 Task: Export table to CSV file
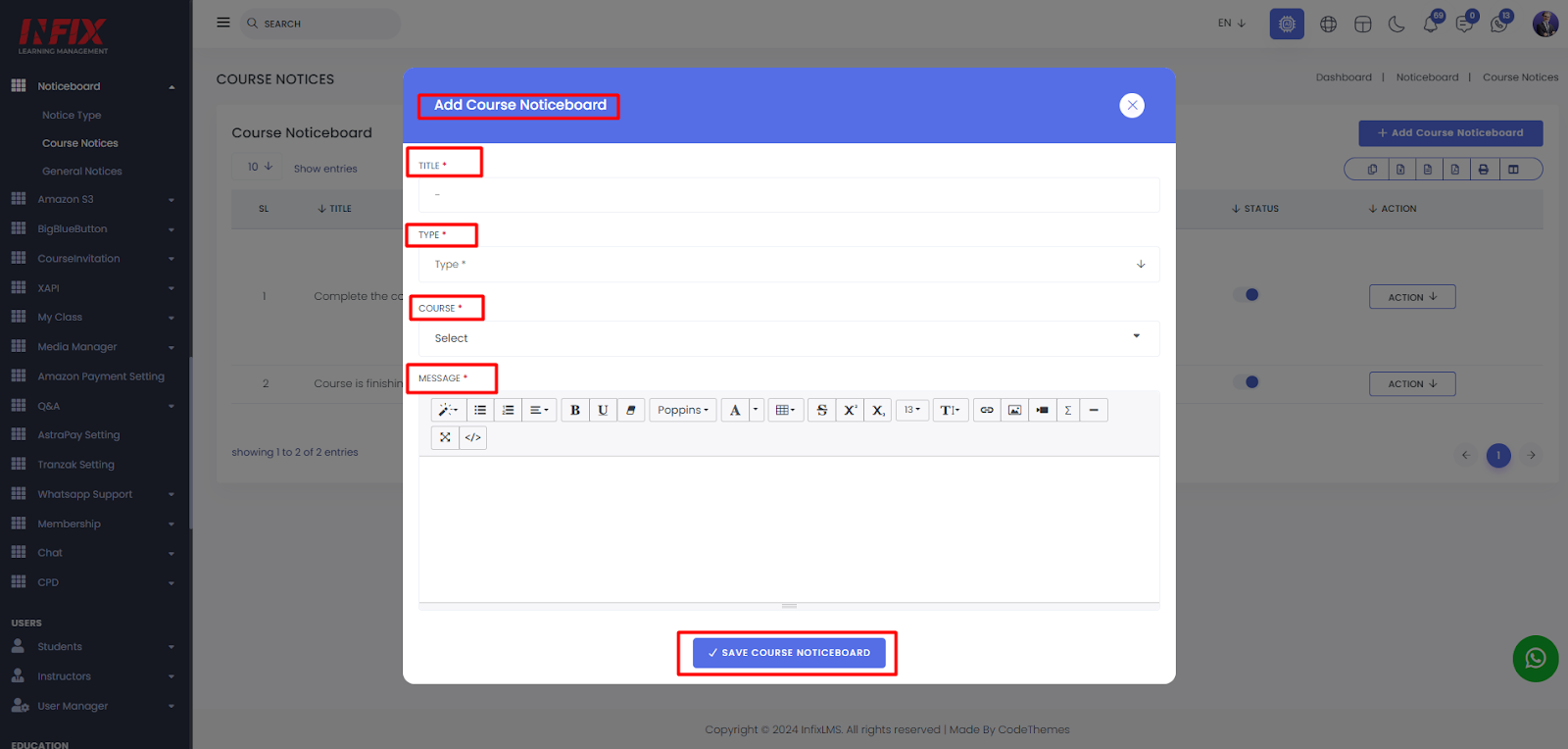(x=1428, y=170)
